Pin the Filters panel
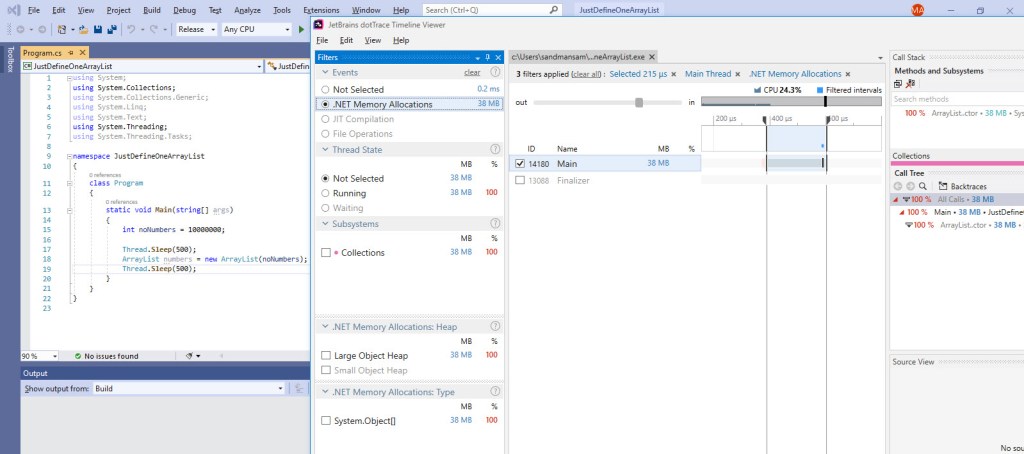Viewport: 1024px width, 454px height. click(x=487, y=58)
